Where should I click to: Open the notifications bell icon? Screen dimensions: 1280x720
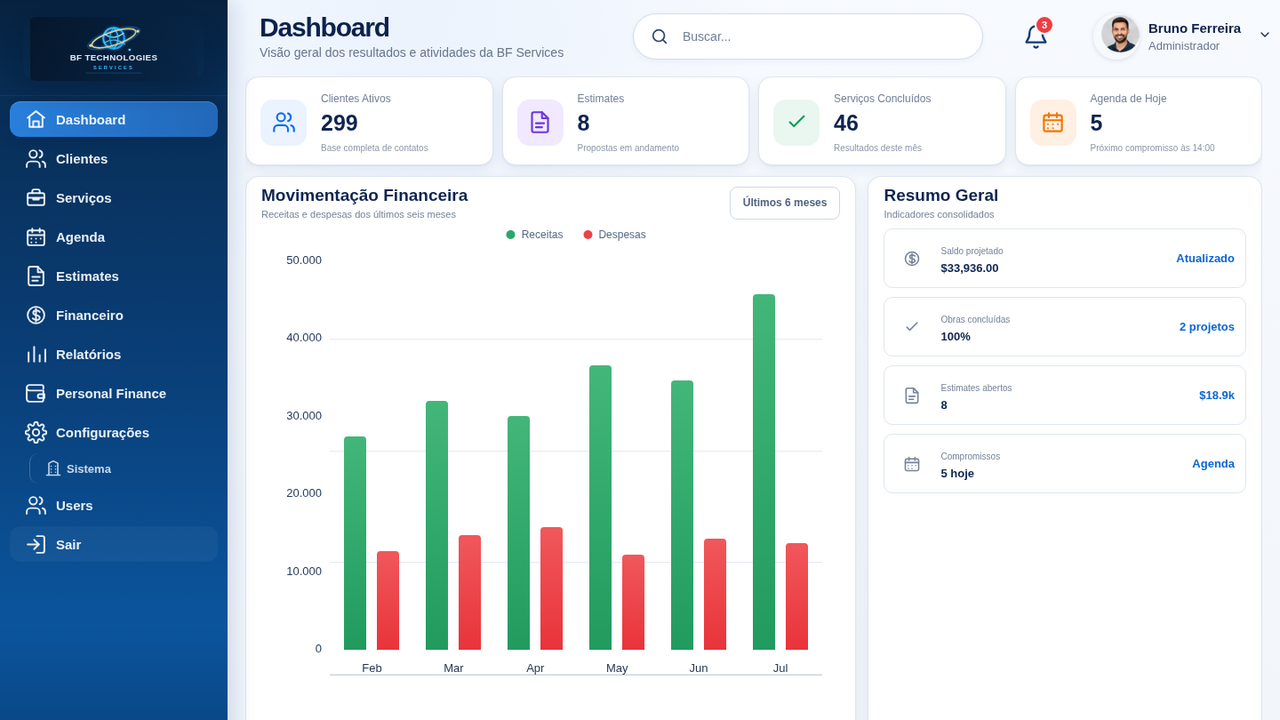point(1036,37)
